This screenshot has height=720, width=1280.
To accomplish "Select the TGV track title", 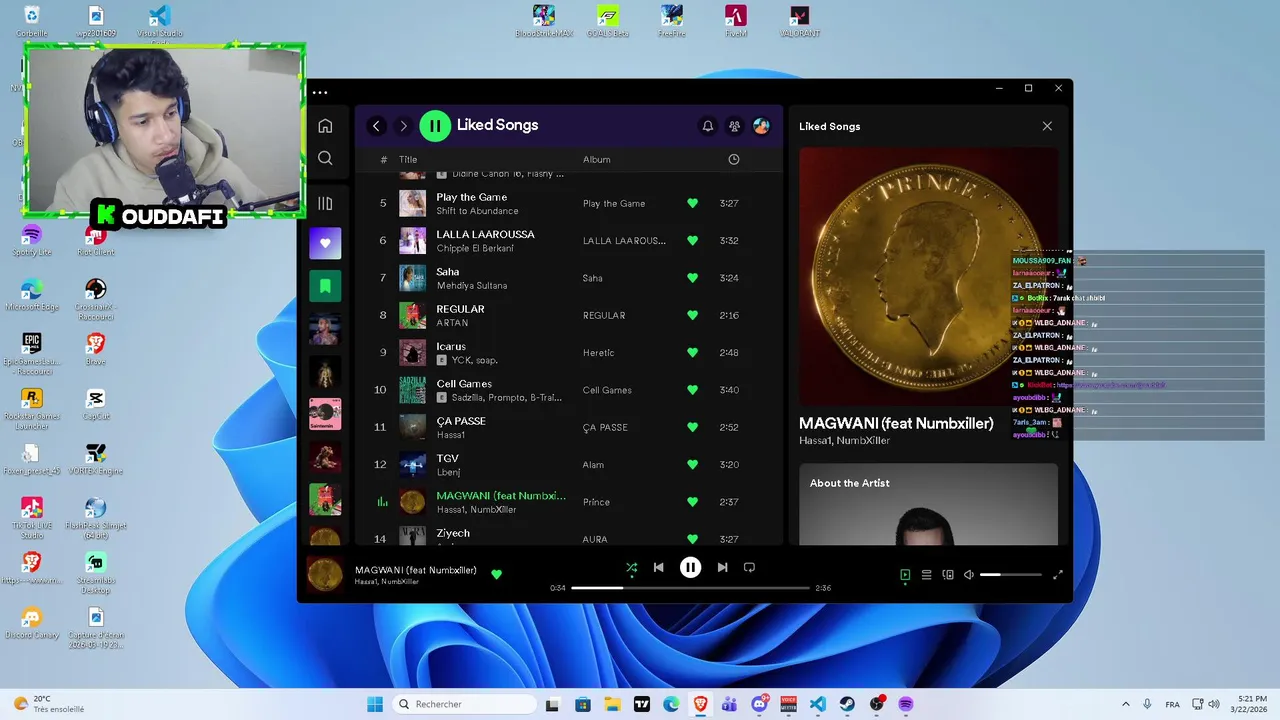I will coord(447,458).
